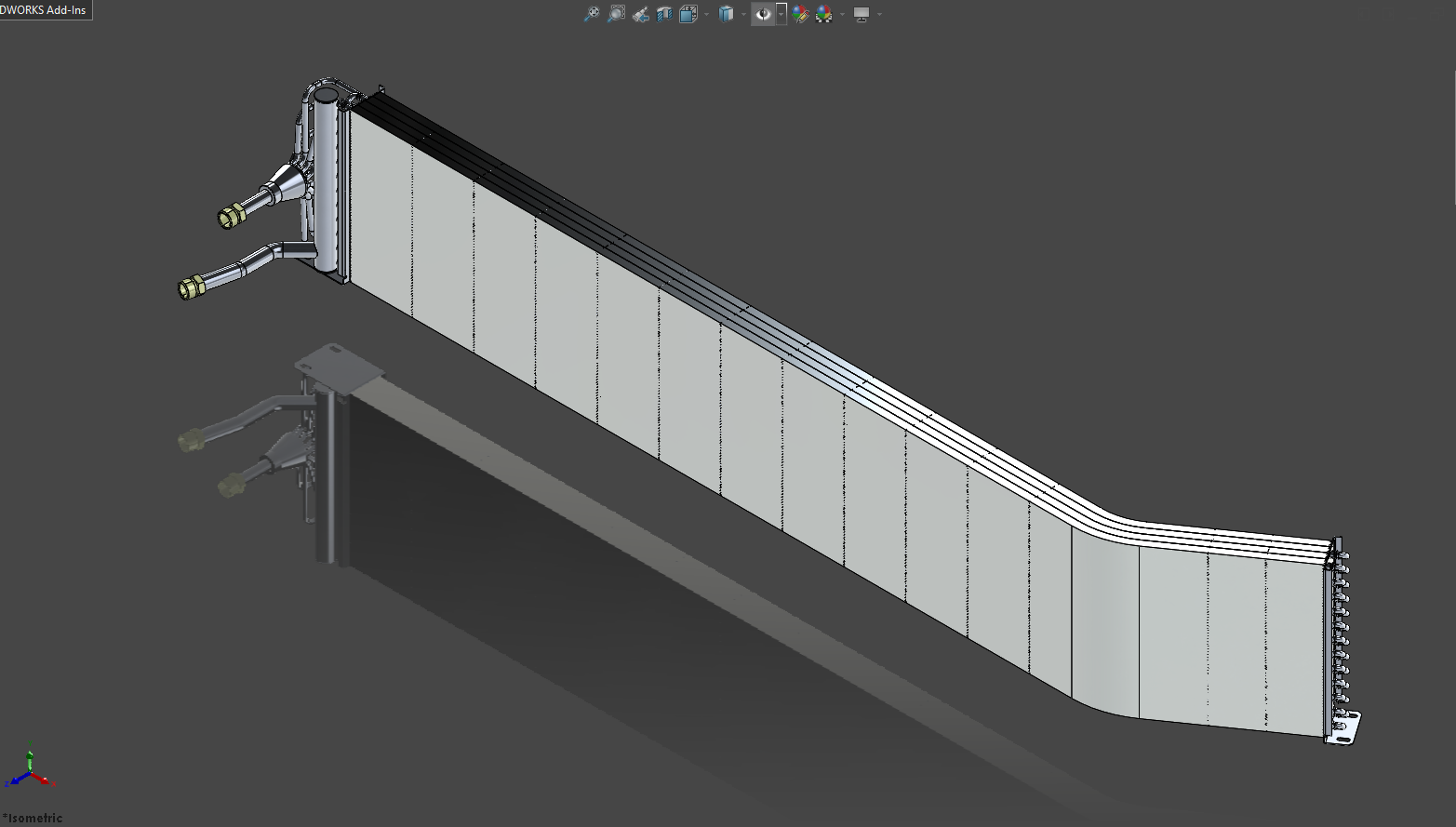Click the Apply Scene icon
Viewport: 1456px width, 827px height.
pos(824,14)
